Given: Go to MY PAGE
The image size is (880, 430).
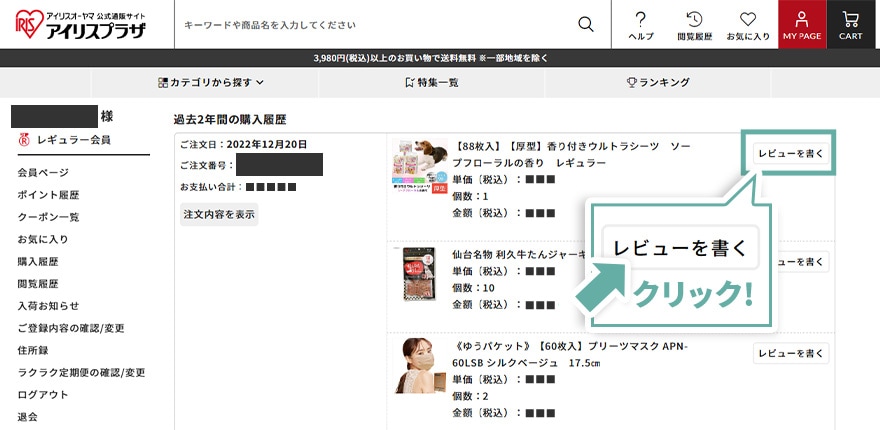Looking at the screenshot, I should (802, 24).
